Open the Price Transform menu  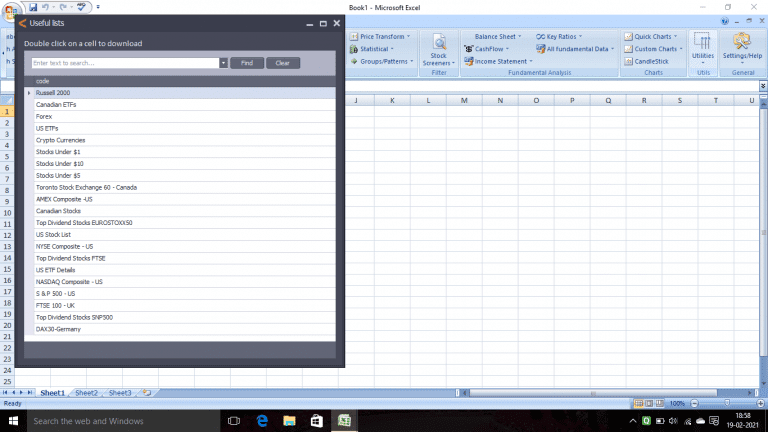click(381, 36)
